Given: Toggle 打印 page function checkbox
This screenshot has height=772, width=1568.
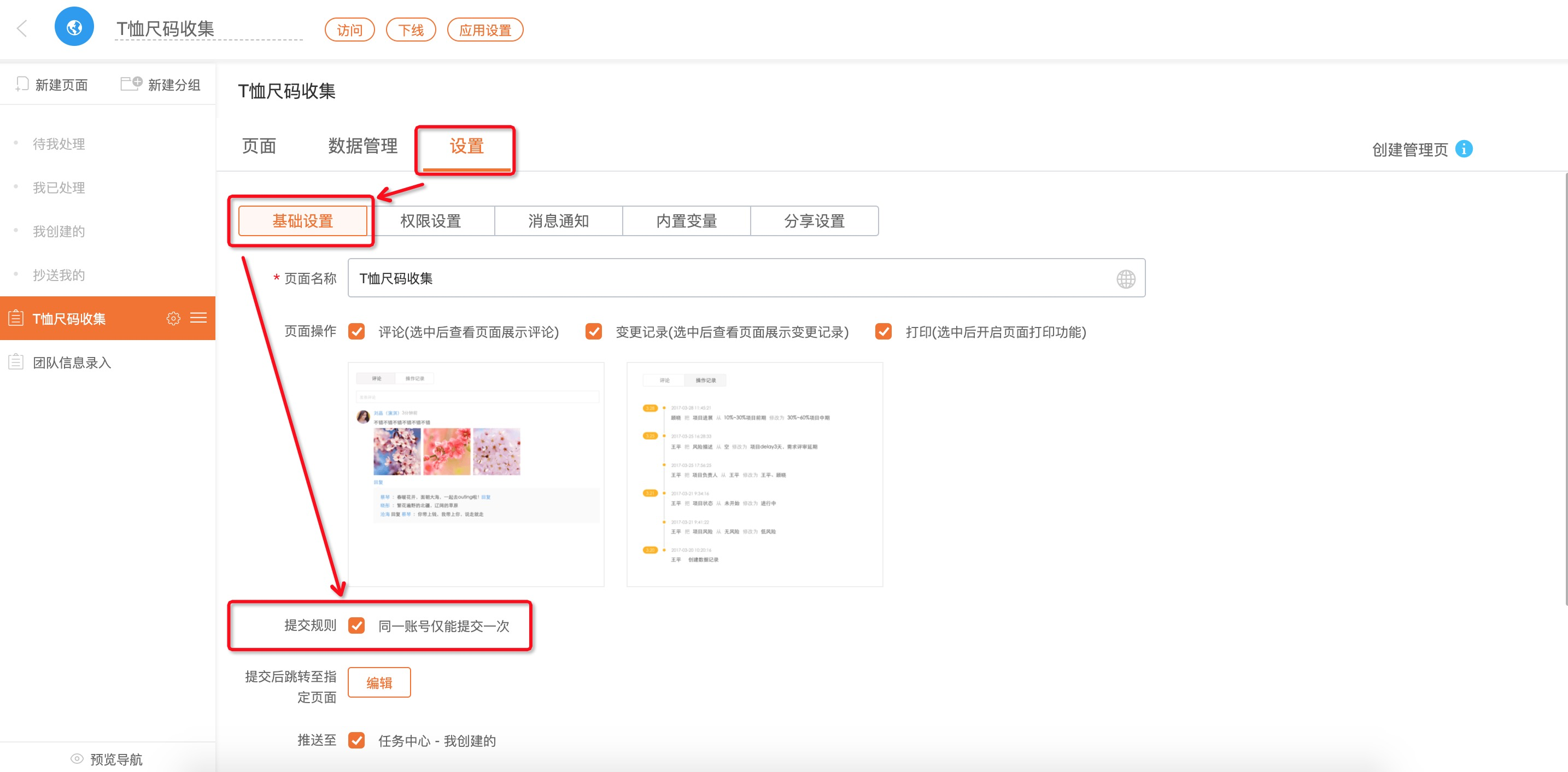Looking at the screenshot, I should pos(883,331).
